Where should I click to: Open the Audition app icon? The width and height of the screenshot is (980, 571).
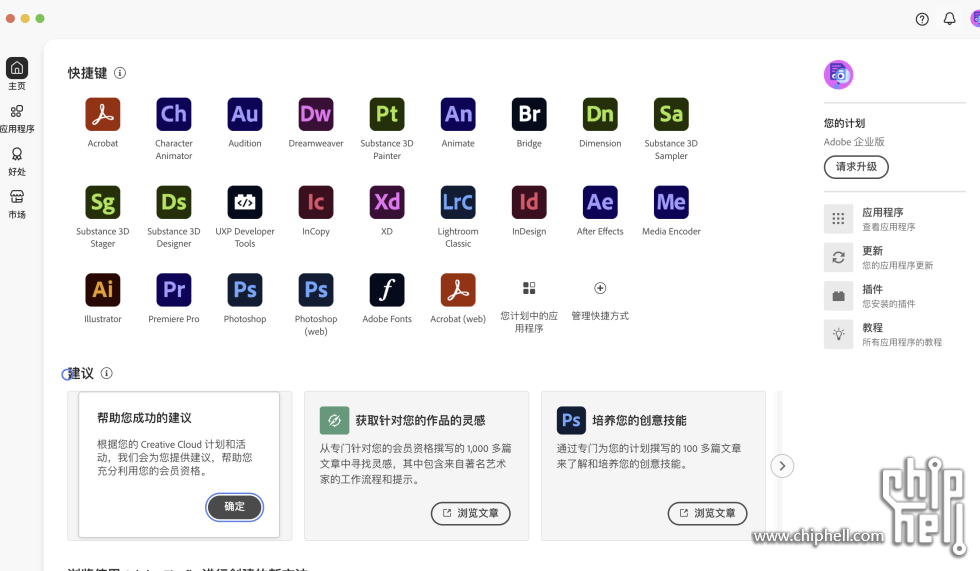[x=245, y=114]
